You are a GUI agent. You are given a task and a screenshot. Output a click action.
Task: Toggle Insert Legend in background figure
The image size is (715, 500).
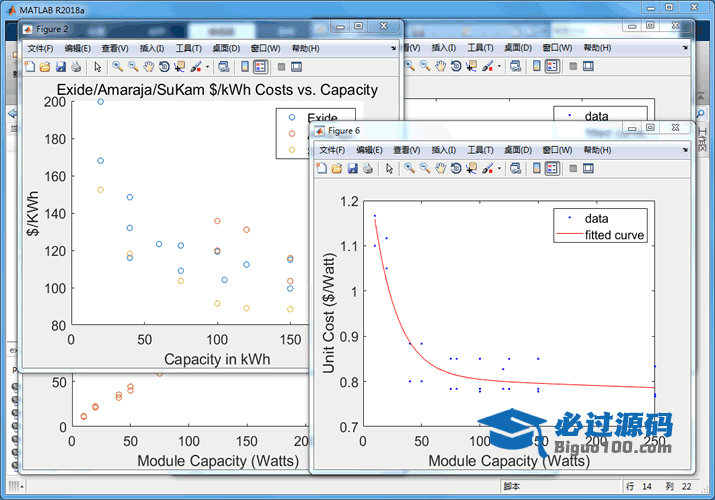tap(552, 66)
